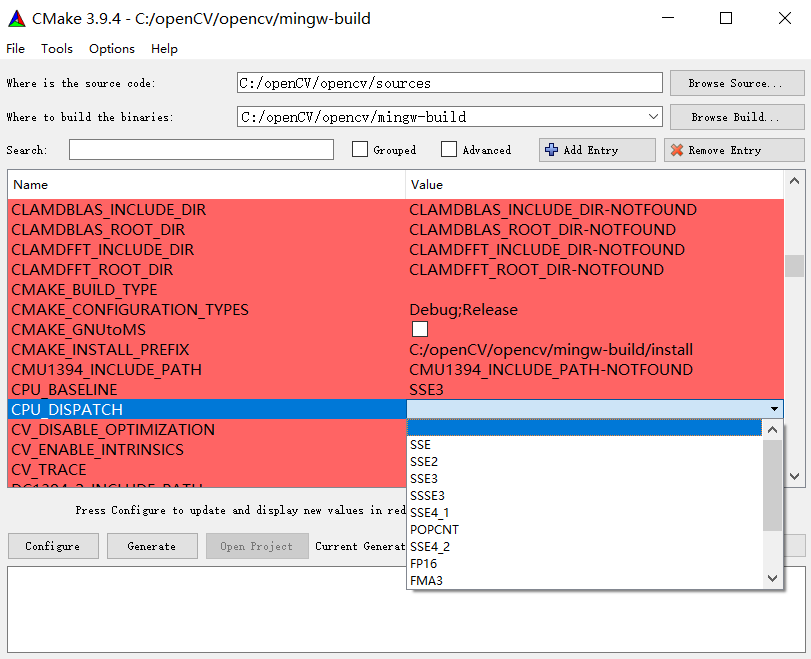Viewport: 811px width, 659px height.
Task: Click the Browse Build button
Action: pyautogui.click(x=737, y=117)
